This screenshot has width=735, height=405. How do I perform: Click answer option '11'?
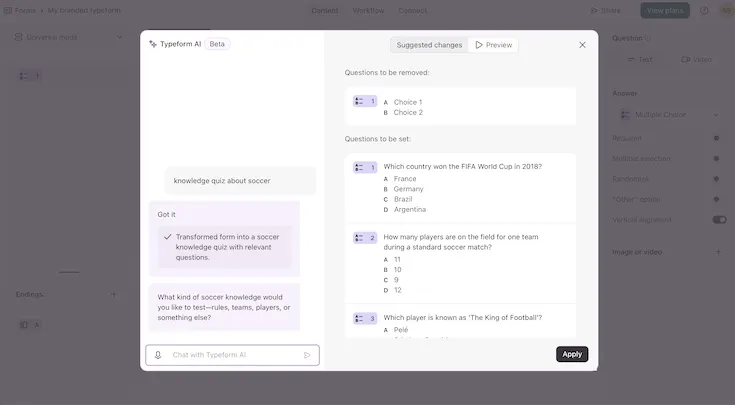(397, 259)
